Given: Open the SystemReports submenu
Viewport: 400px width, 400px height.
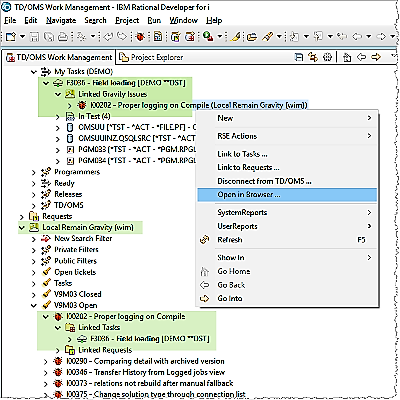Looking at the screenshot, I should pyautogui.click(x=287, y=212).
